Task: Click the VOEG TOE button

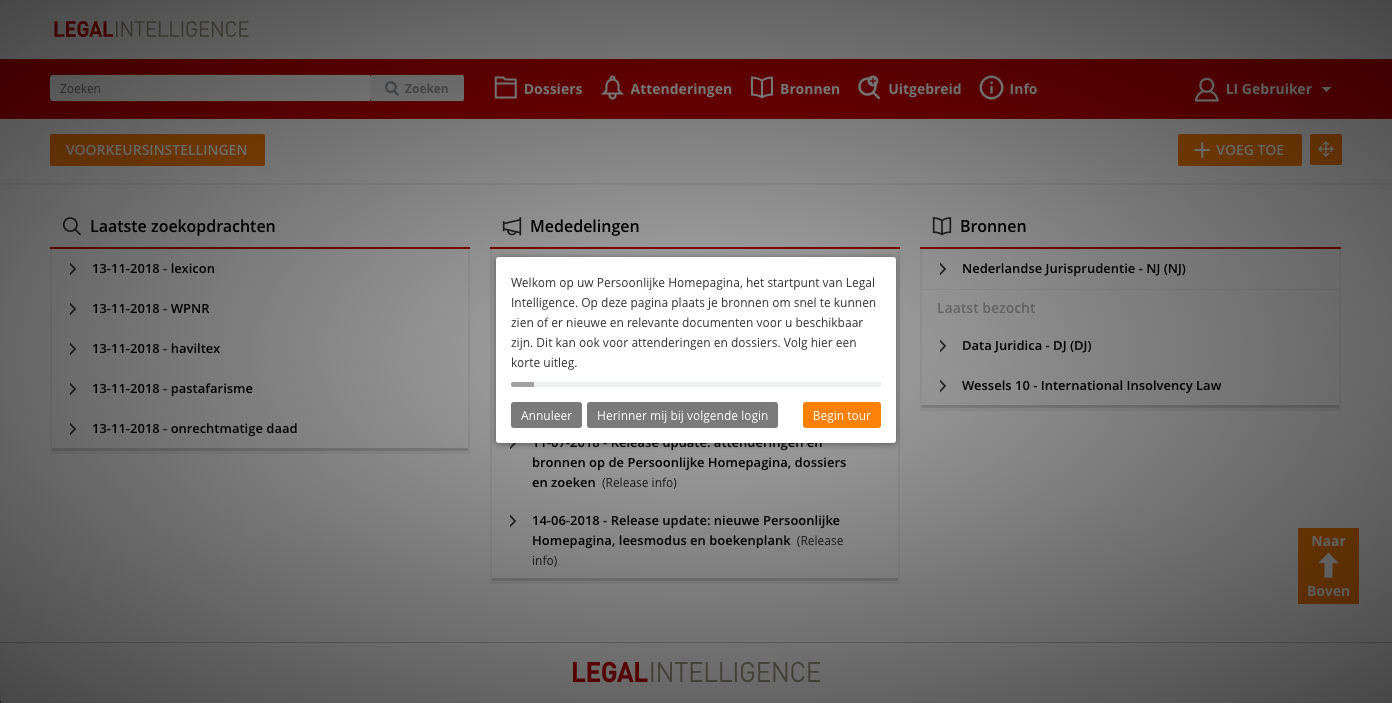Action: 1240,150
